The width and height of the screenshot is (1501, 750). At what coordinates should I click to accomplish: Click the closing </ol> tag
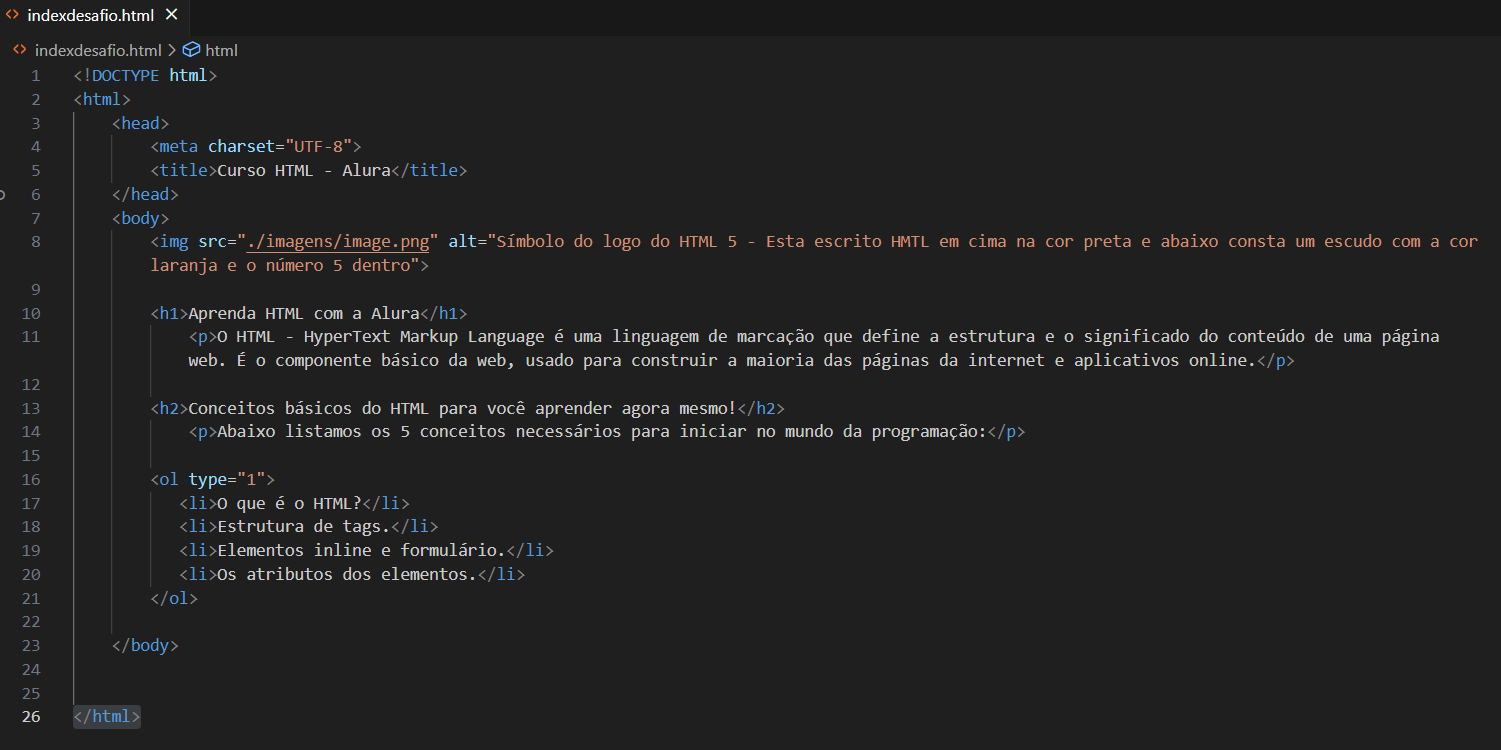click(174, 599)
